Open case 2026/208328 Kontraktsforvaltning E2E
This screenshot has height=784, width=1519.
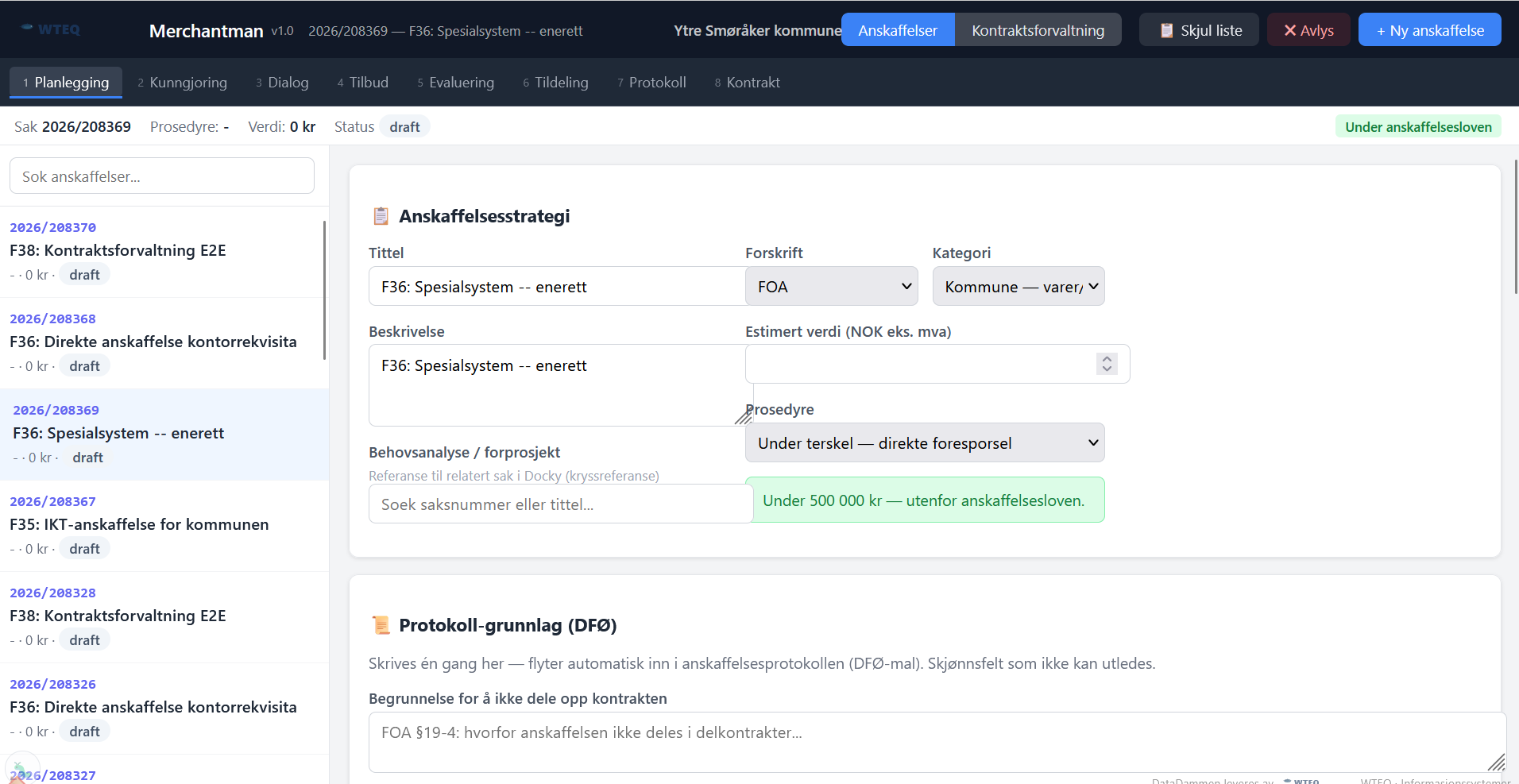tap(164, 617)
